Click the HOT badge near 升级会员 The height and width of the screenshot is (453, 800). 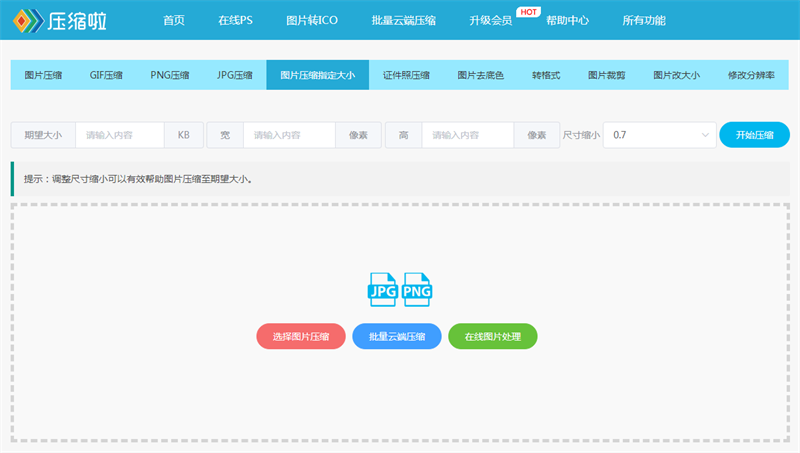(x=528, y=12)
